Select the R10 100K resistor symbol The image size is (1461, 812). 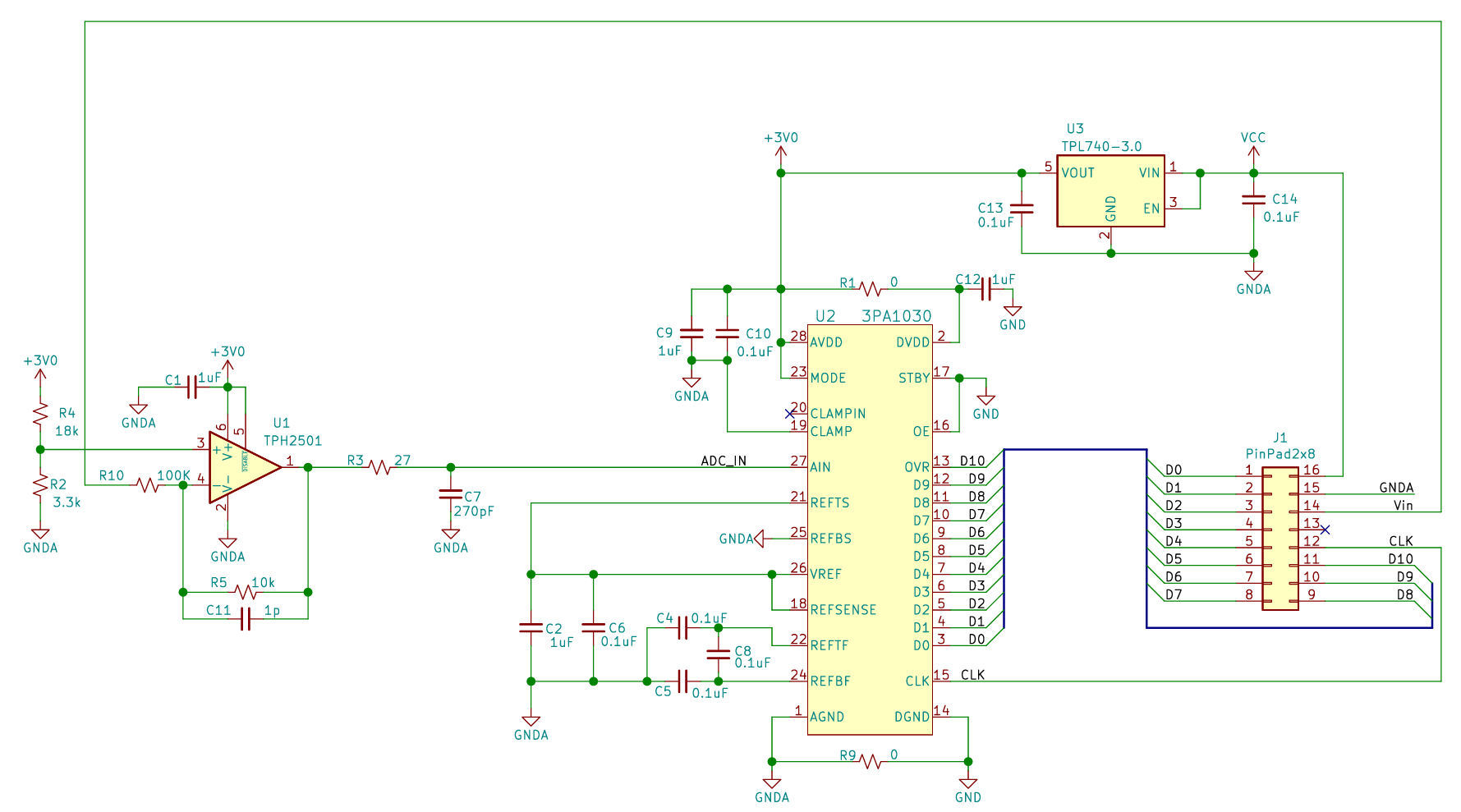click(x=148, y=485)
